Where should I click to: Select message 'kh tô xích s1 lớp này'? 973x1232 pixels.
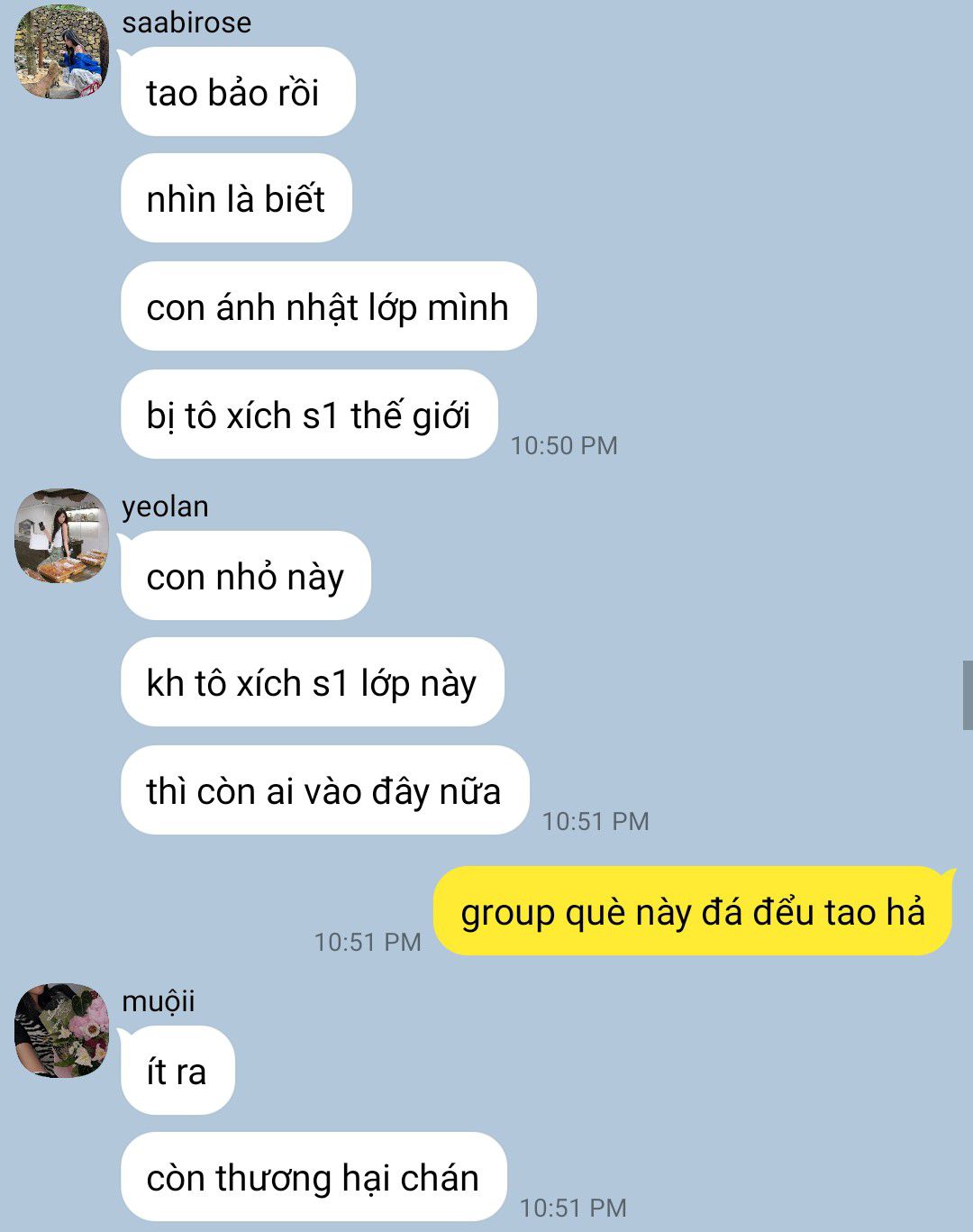pos(312,682)
